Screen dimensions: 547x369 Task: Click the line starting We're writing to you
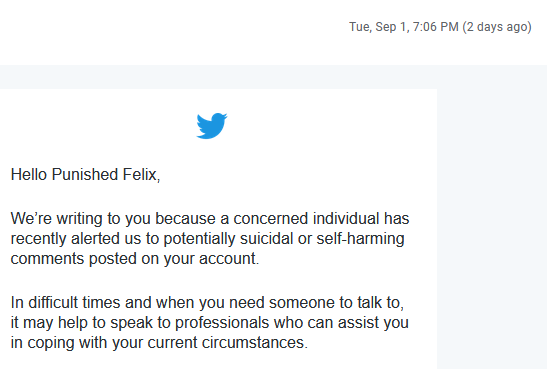click(x=210, y=219)
